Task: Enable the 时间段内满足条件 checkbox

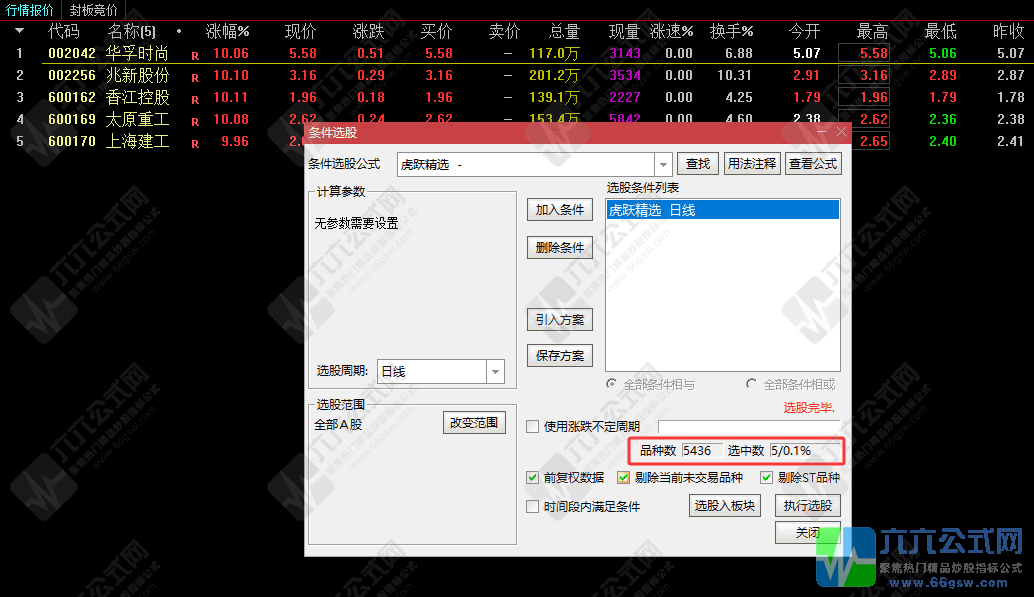Action: pyautogui.click(x=533, y=505)
